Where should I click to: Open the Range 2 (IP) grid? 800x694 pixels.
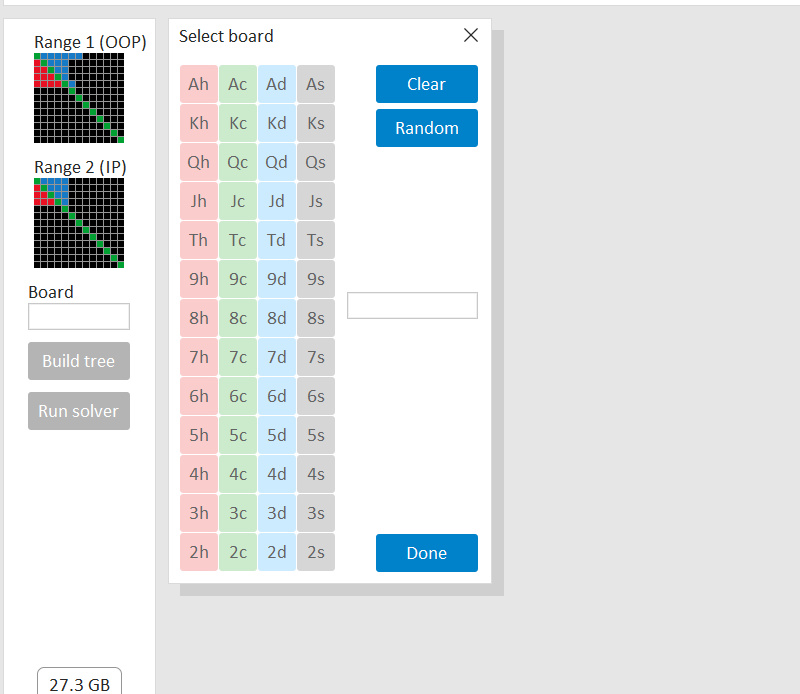point(79,223)
